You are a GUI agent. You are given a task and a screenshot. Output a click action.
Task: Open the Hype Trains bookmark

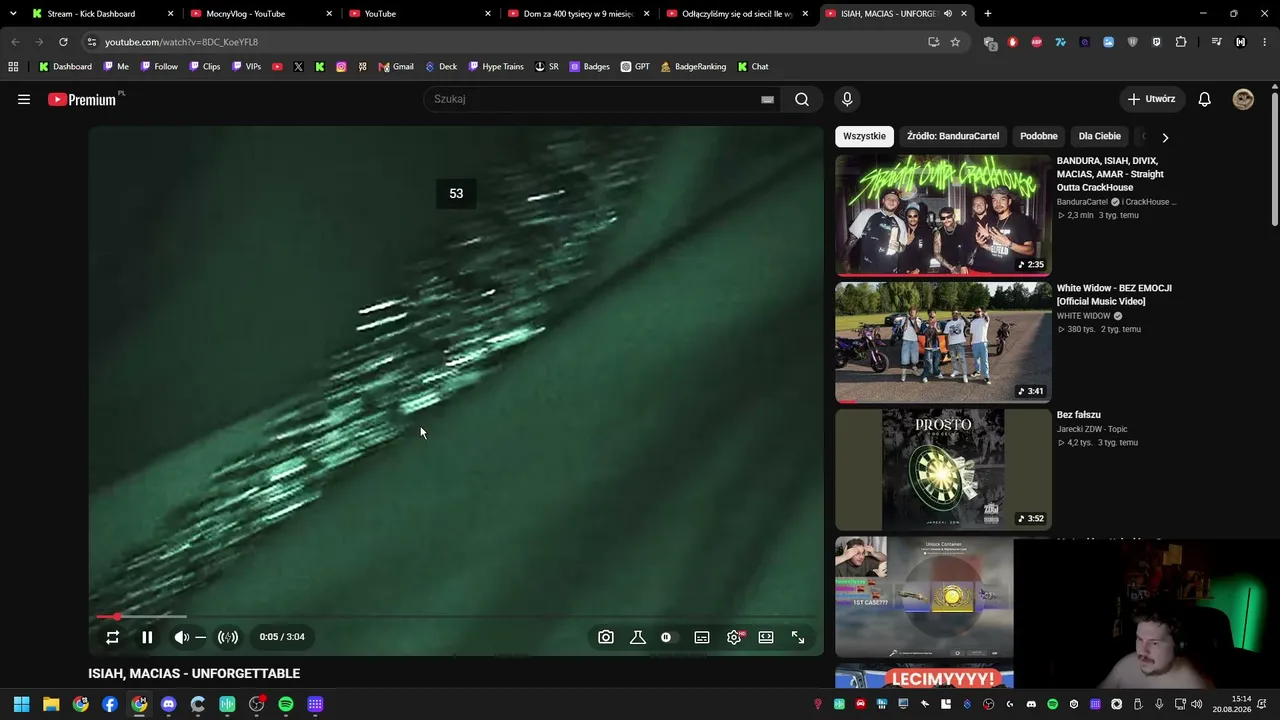(496, 67)
